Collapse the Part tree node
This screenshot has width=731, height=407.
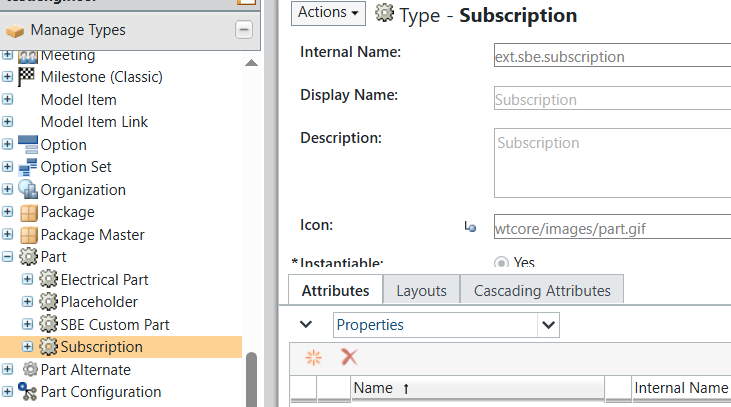(8, 257)
